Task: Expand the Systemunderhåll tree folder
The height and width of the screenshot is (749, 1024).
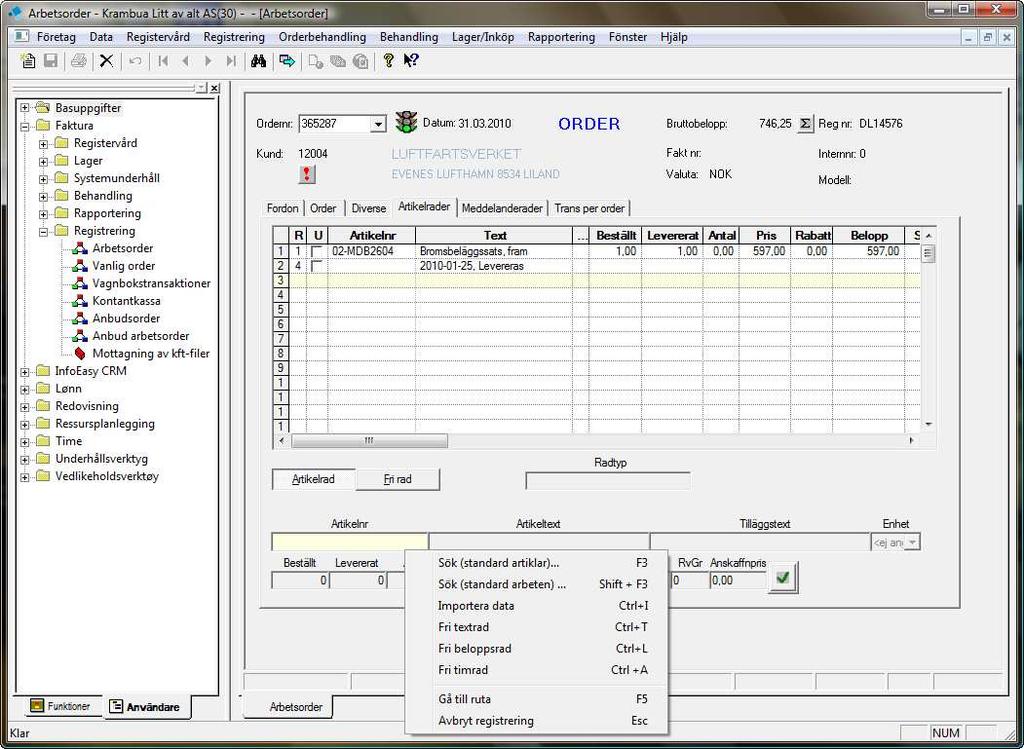Action: pyautogui.click(x=43, y=179)
